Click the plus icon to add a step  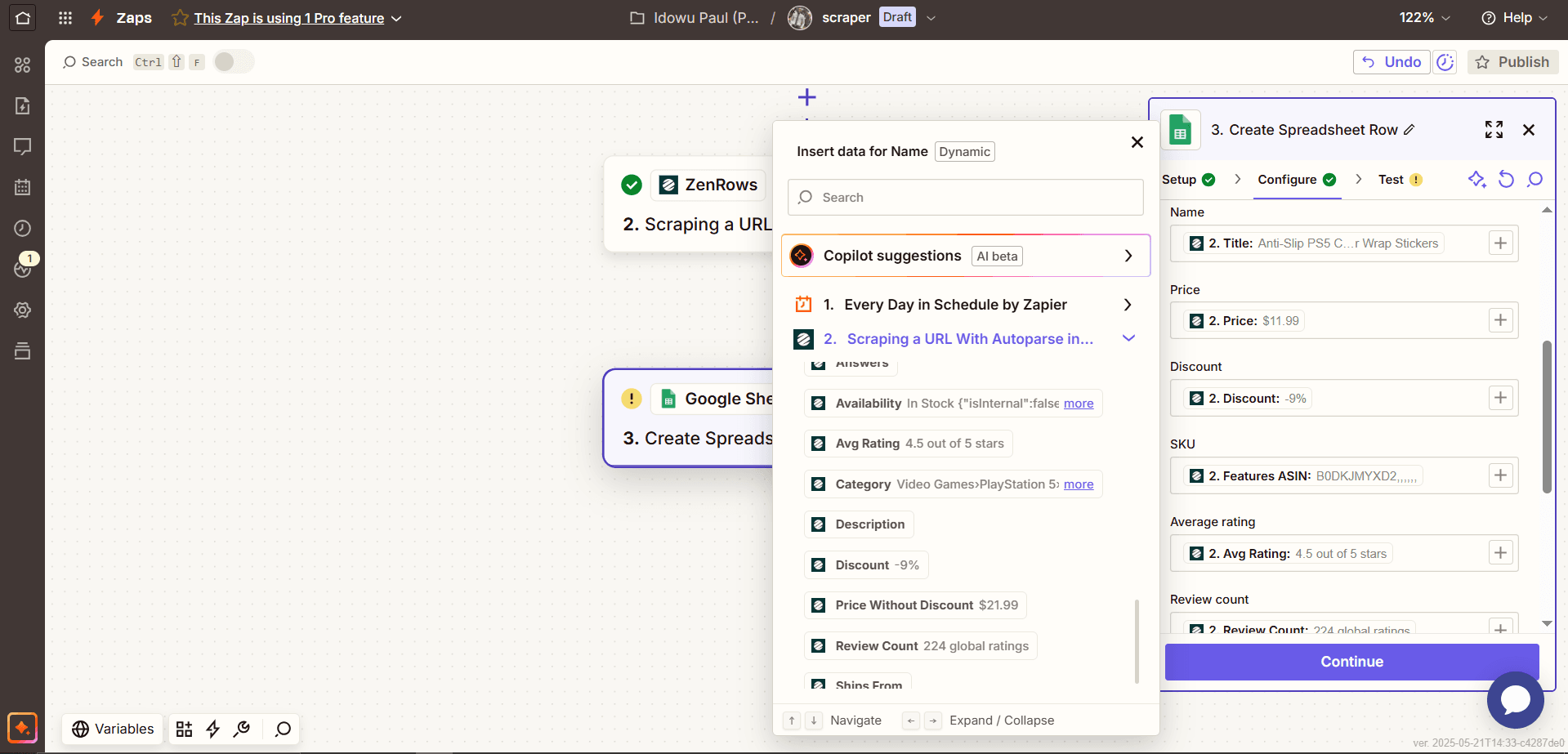click(x=806, y=97)
